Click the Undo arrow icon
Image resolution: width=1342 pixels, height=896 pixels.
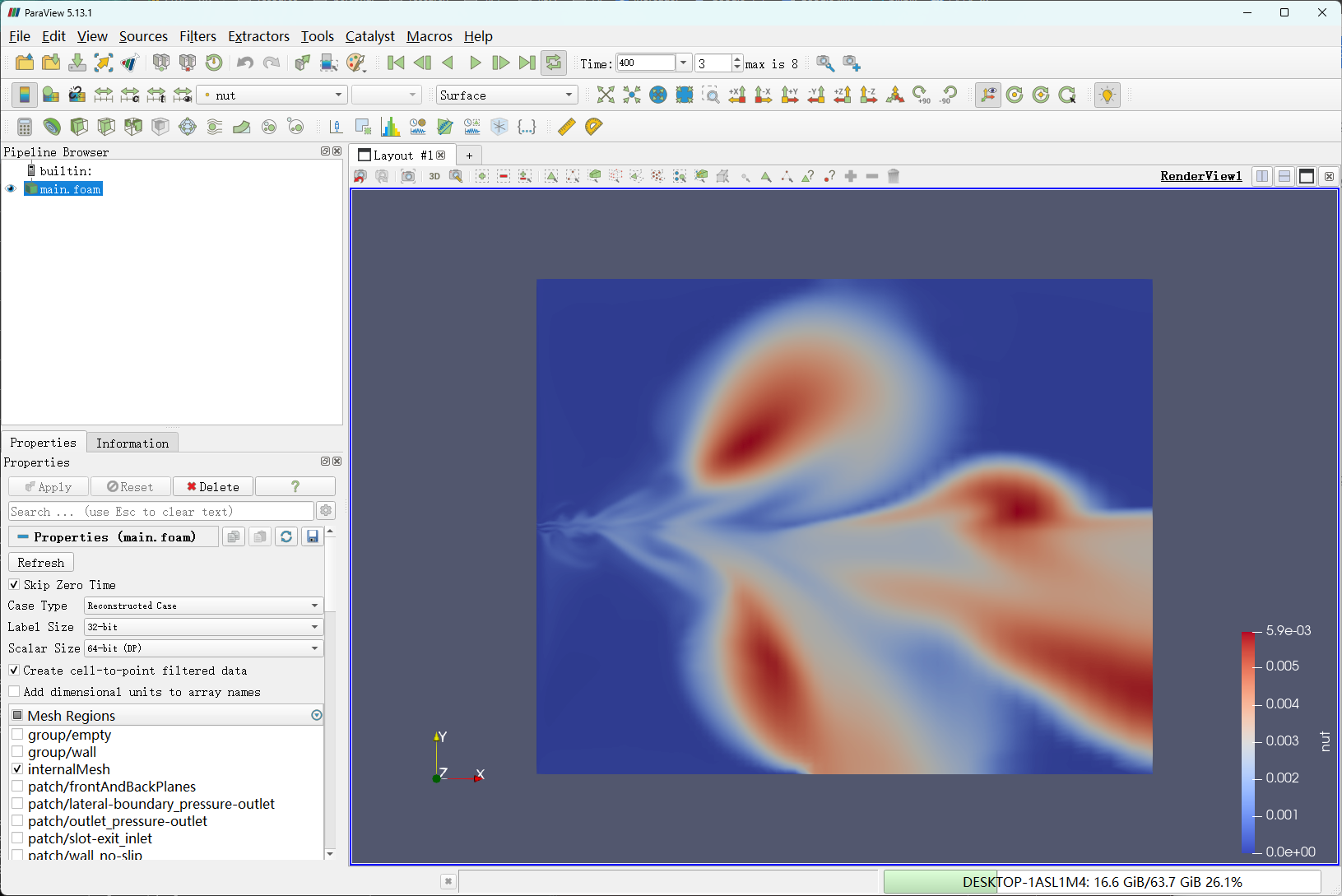click(245, 63)
